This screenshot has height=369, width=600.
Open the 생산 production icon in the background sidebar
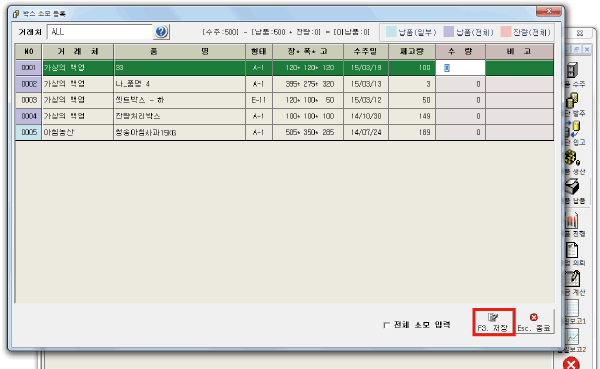[x=572, y=158]
